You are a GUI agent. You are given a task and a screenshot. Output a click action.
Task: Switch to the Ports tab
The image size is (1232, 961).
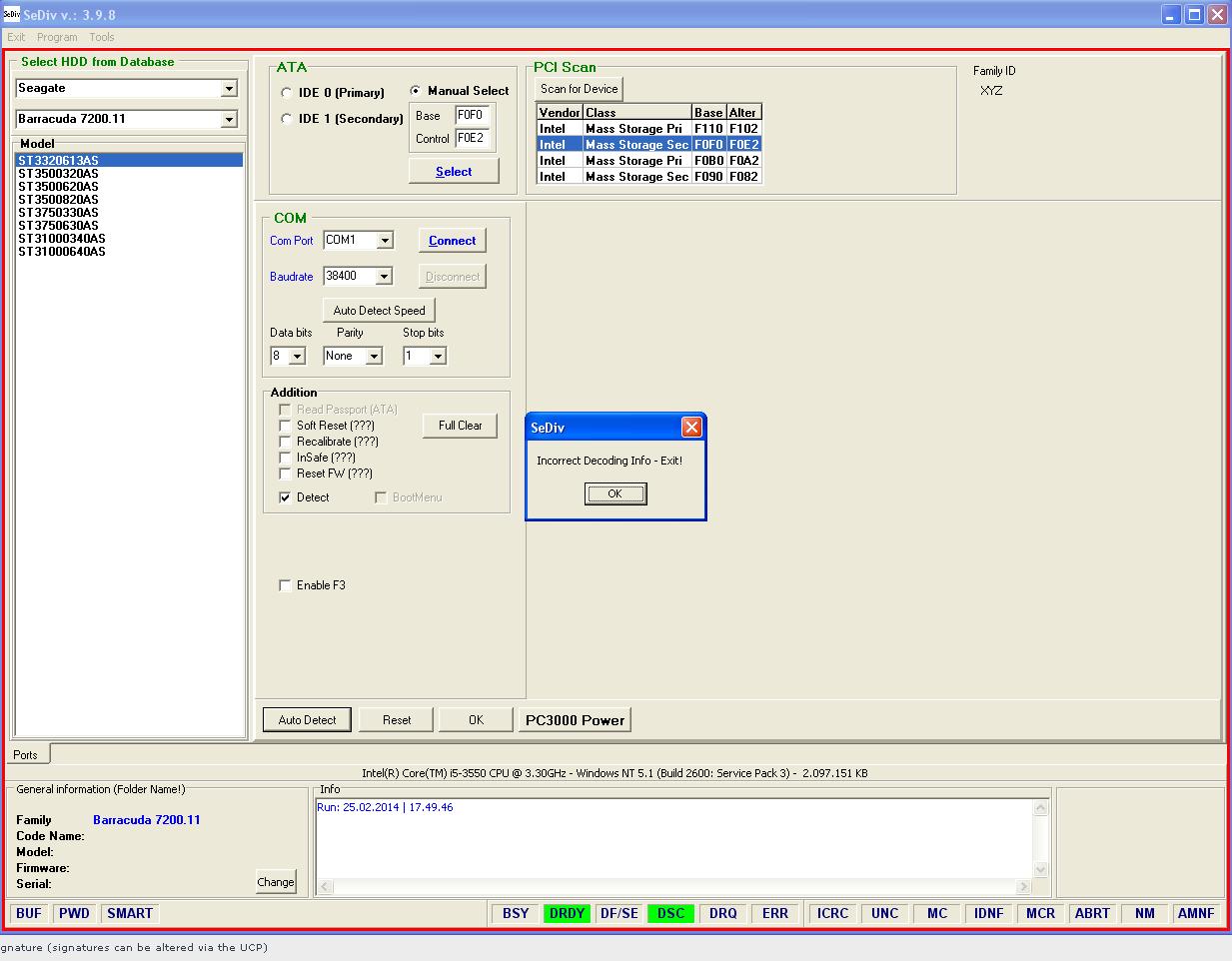(26, 754)
